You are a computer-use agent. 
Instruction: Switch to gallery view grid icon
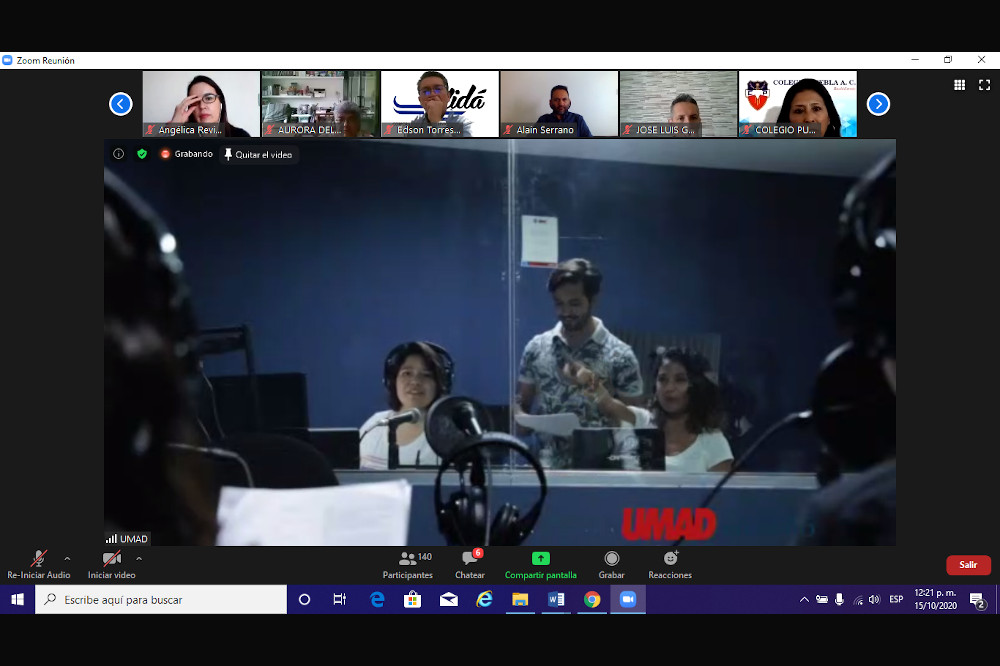959,86
